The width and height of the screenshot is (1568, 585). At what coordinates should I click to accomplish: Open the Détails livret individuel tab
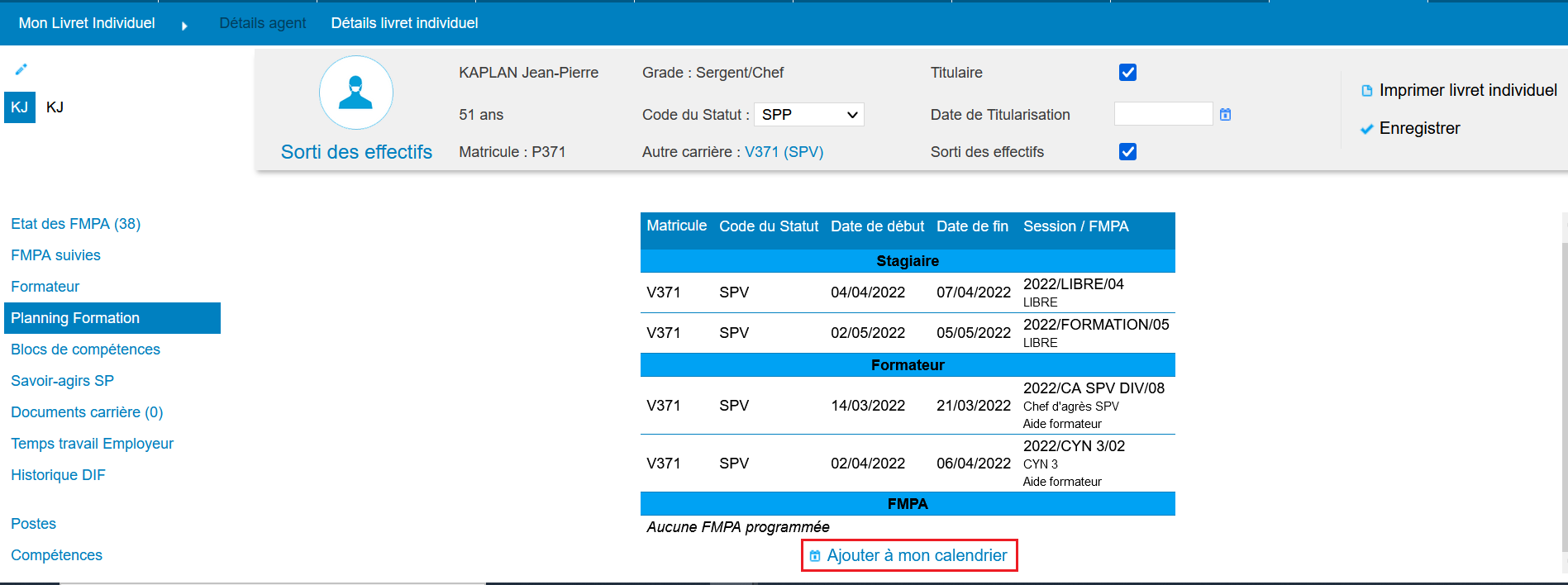[x=404, y=23]
